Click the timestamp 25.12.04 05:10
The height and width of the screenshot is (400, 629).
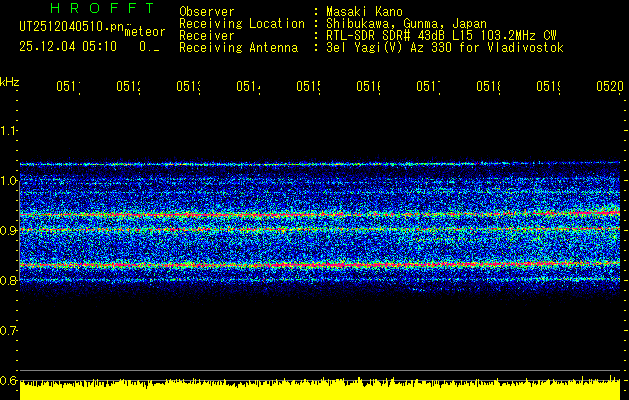68,47
